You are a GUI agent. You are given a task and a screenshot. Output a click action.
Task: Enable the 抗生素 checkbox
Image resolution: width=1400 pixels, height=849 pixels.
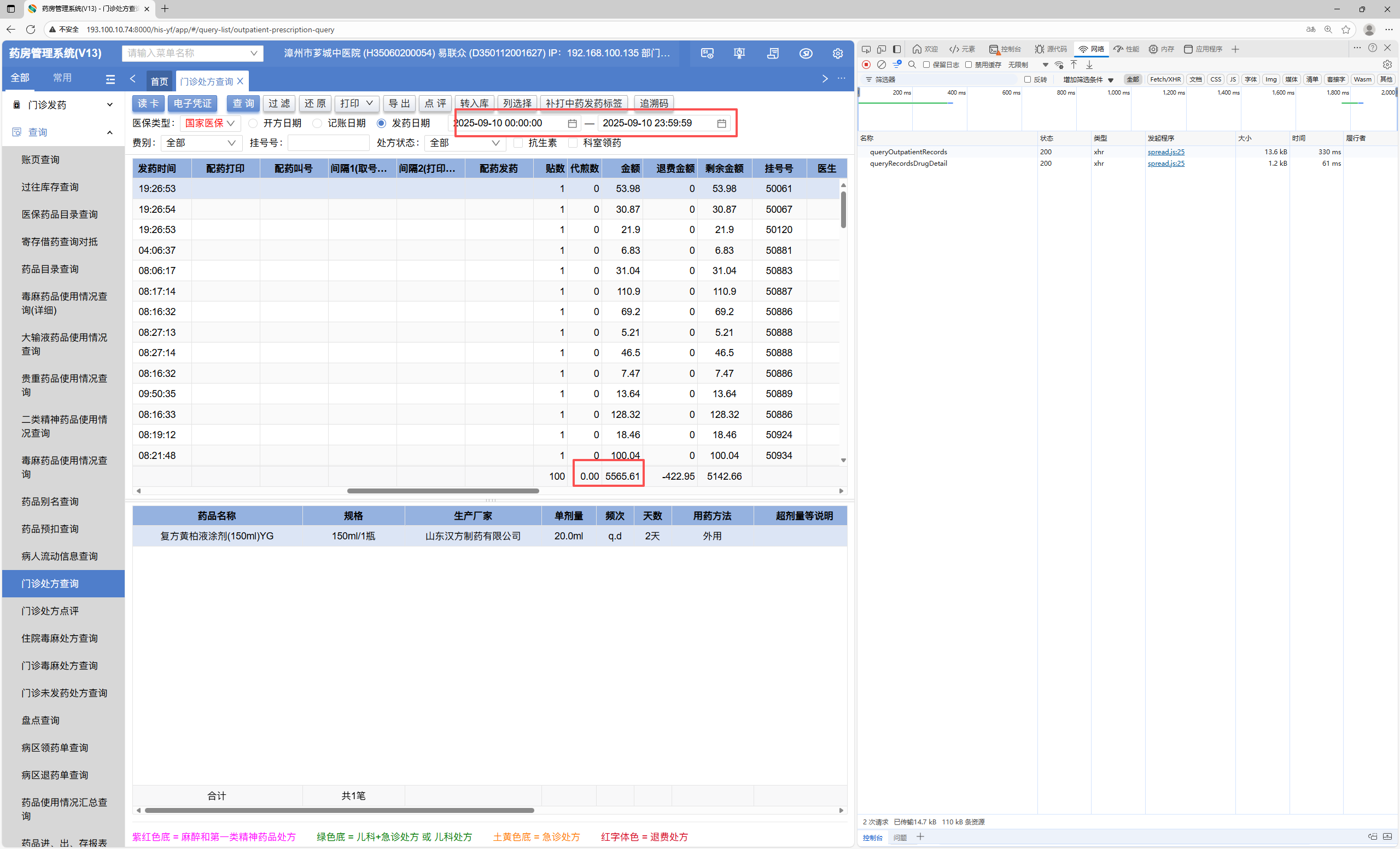pyautogui.click(x=517, y=143)
